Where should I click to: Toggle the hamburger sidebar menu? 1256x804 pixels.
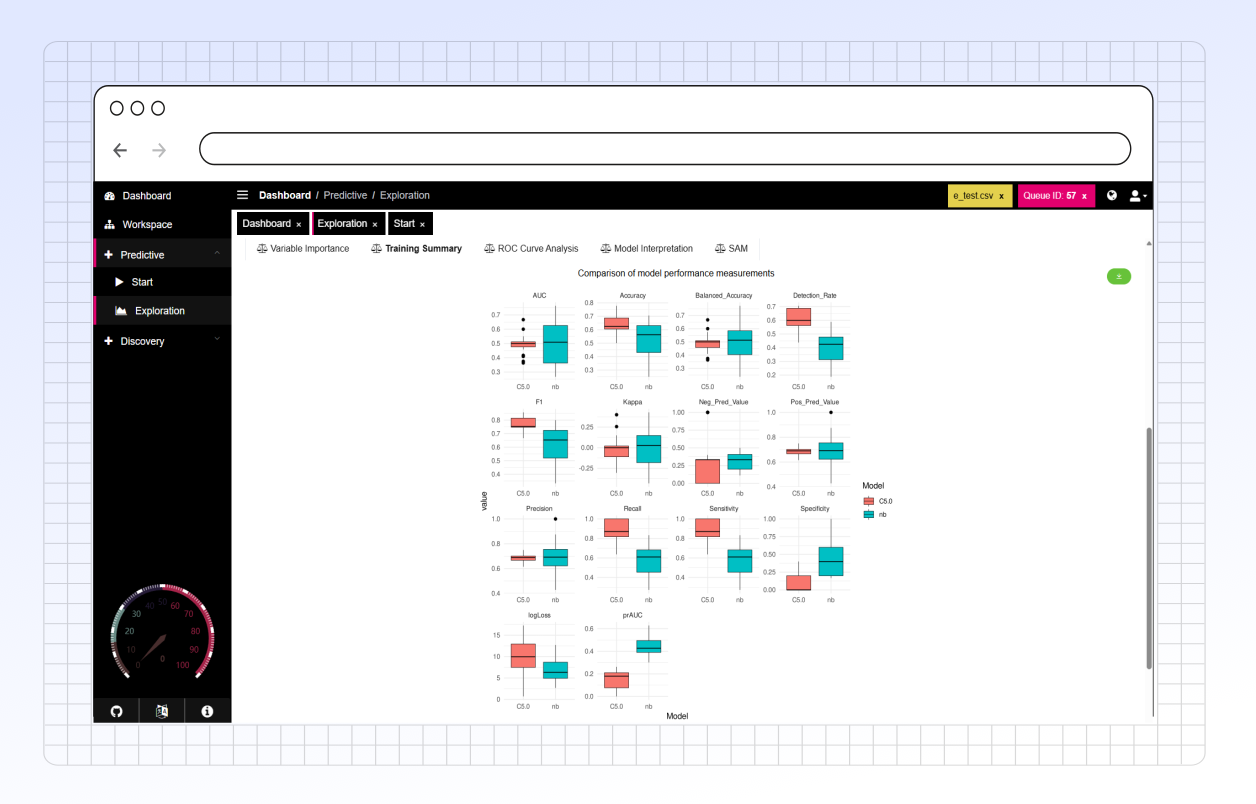pos(242,195)
